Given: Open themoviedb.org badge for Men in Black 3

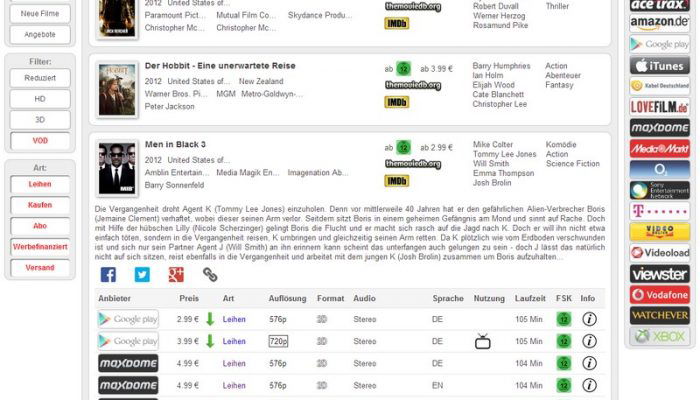Looking at the screenshot, I should point(413,164).
